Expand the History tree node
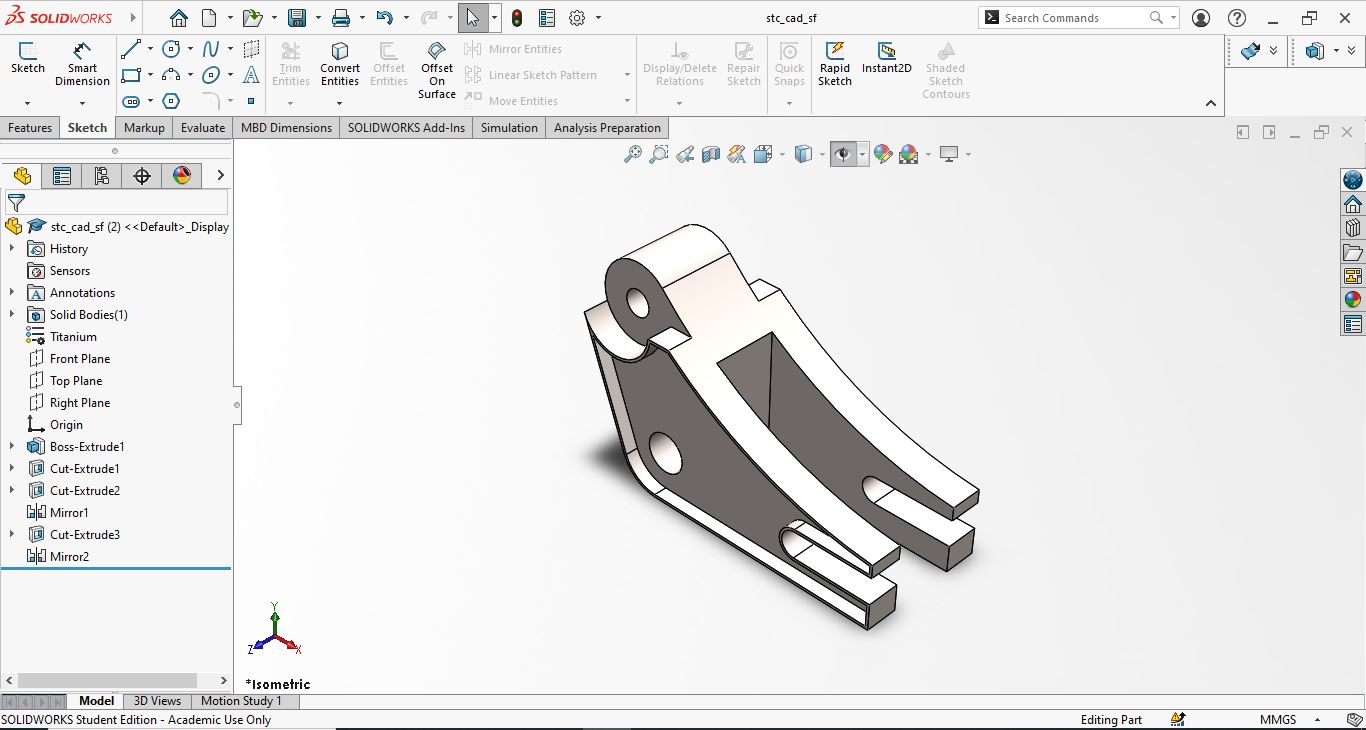The height and width of the screenshot is (730, 1366). (12, 249)
